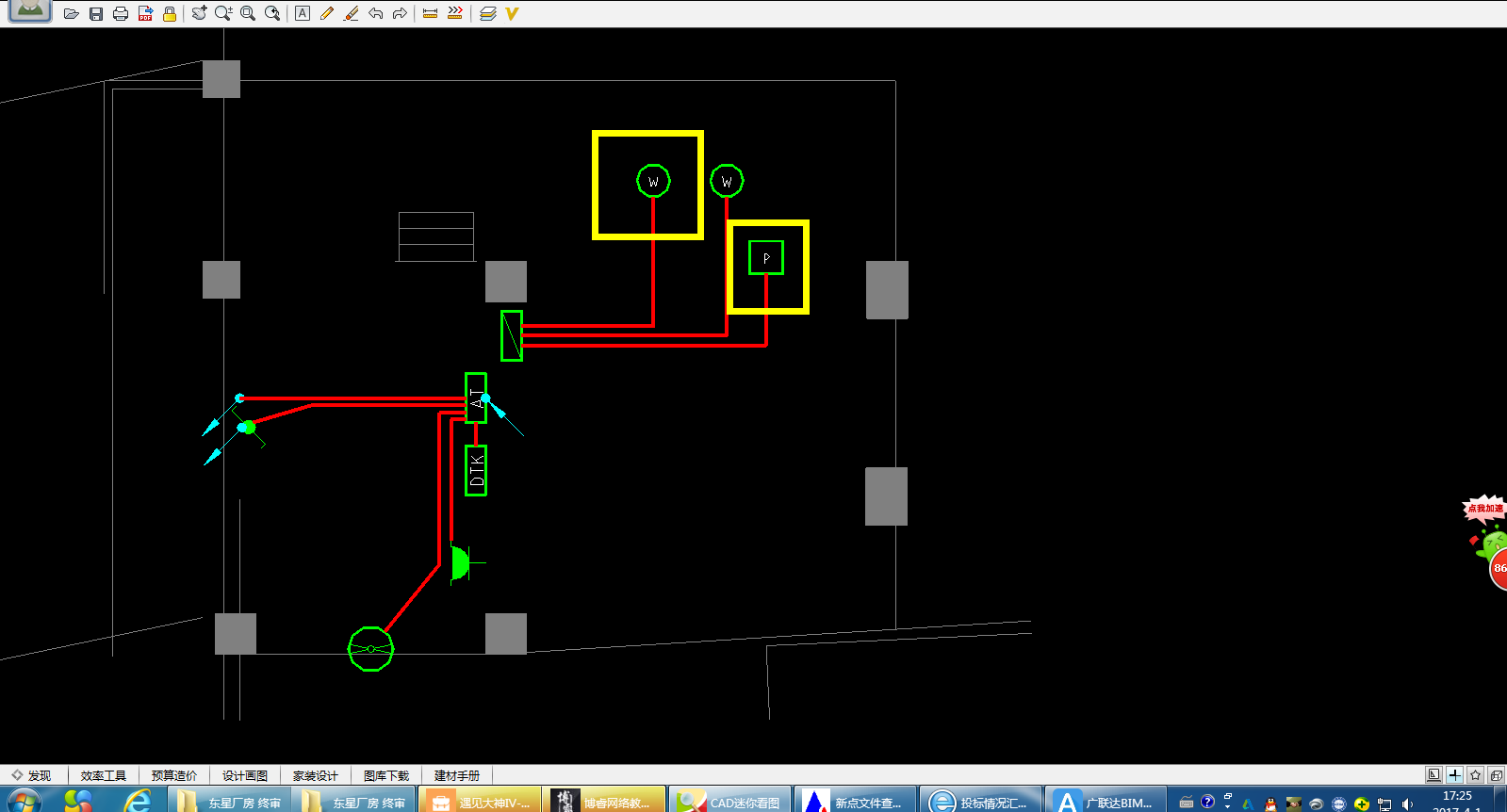Select the P square symbol in drawing

(x=766, y=257)
